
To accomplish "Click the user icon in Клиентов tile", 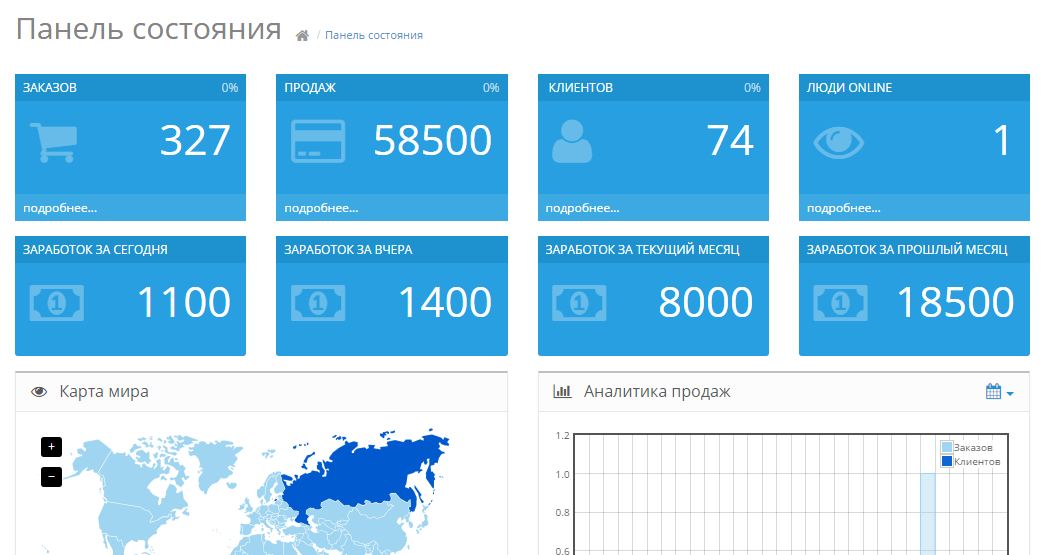I will pos(572,142).
